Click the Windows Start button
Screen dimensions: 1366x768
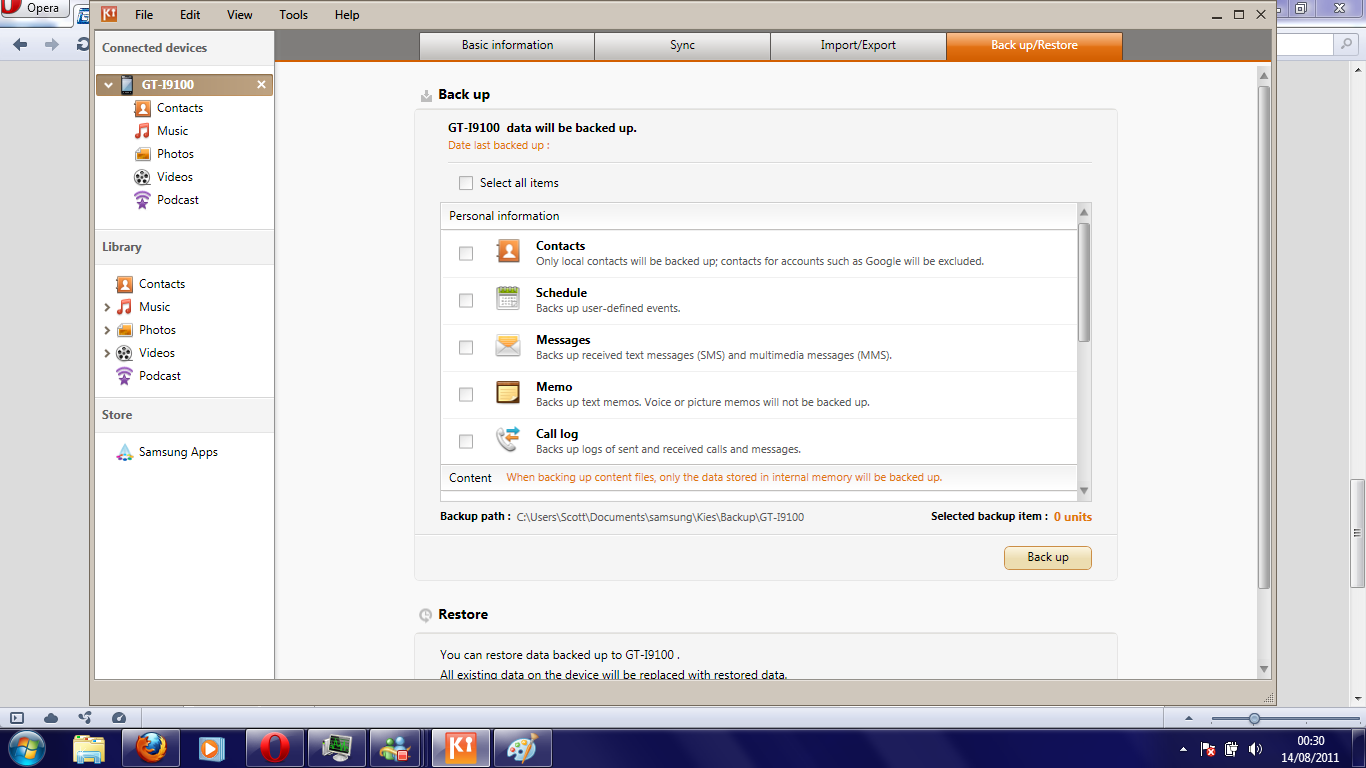pyautogui.click(x=25, y=748)
